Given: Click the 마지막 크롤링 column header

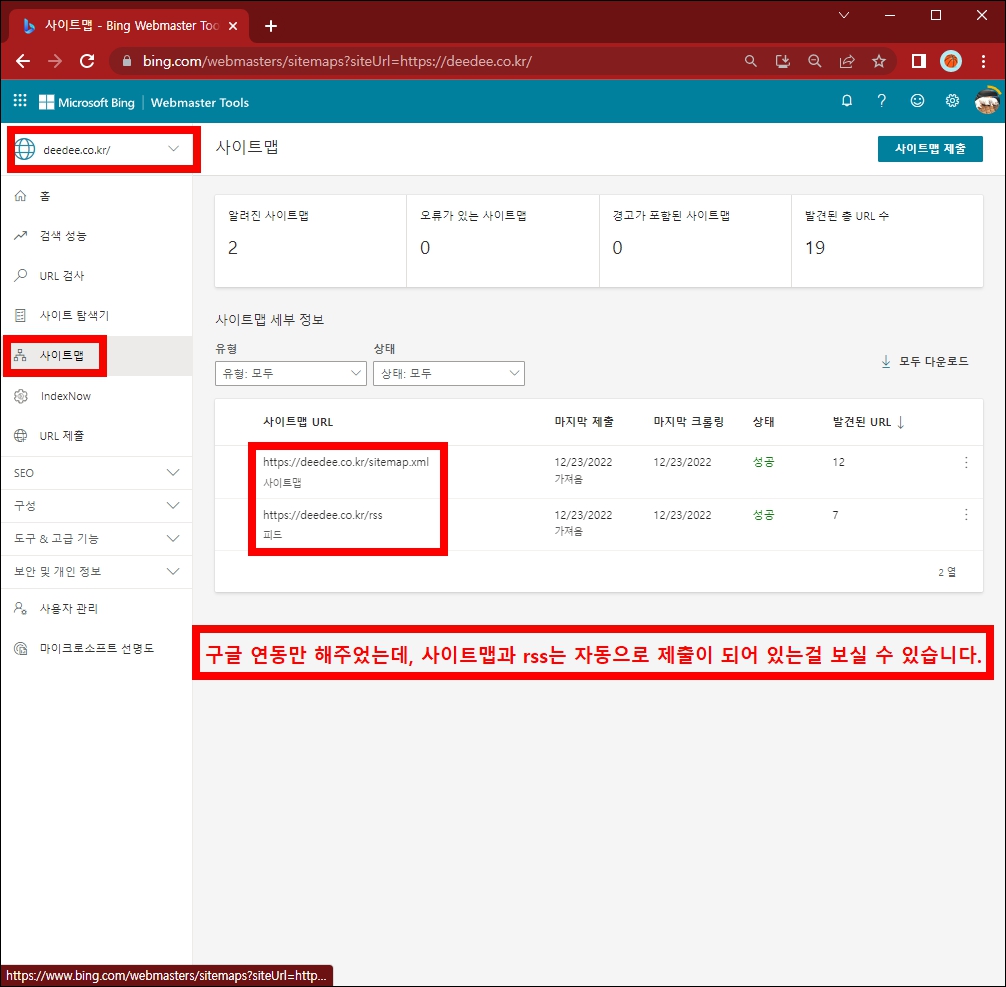Looking at the screenshot, I should pyautogui.click(x=688, y=422).
